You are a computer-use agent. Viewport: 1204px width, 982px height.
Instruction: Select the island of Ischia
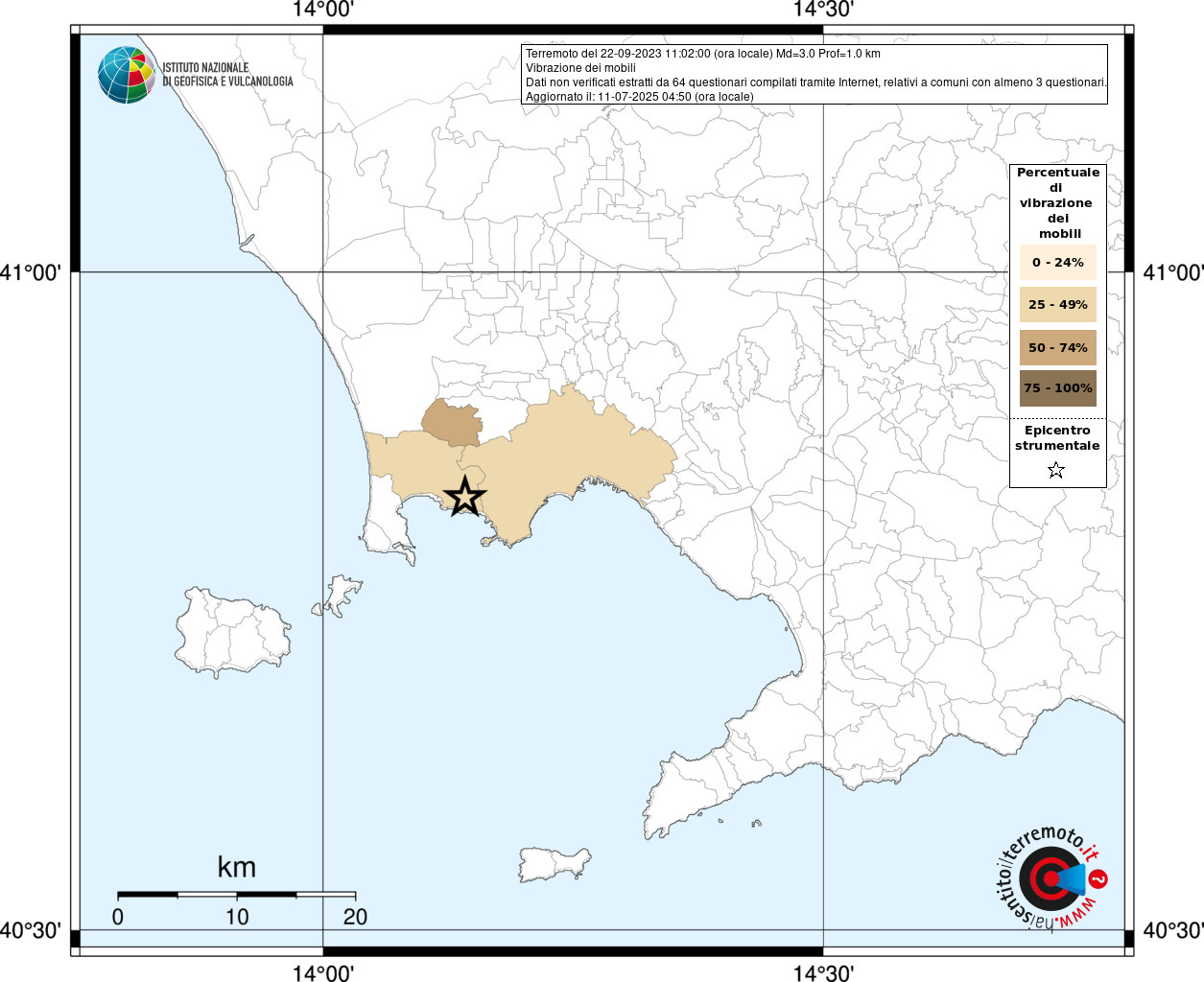pos(231,633)
